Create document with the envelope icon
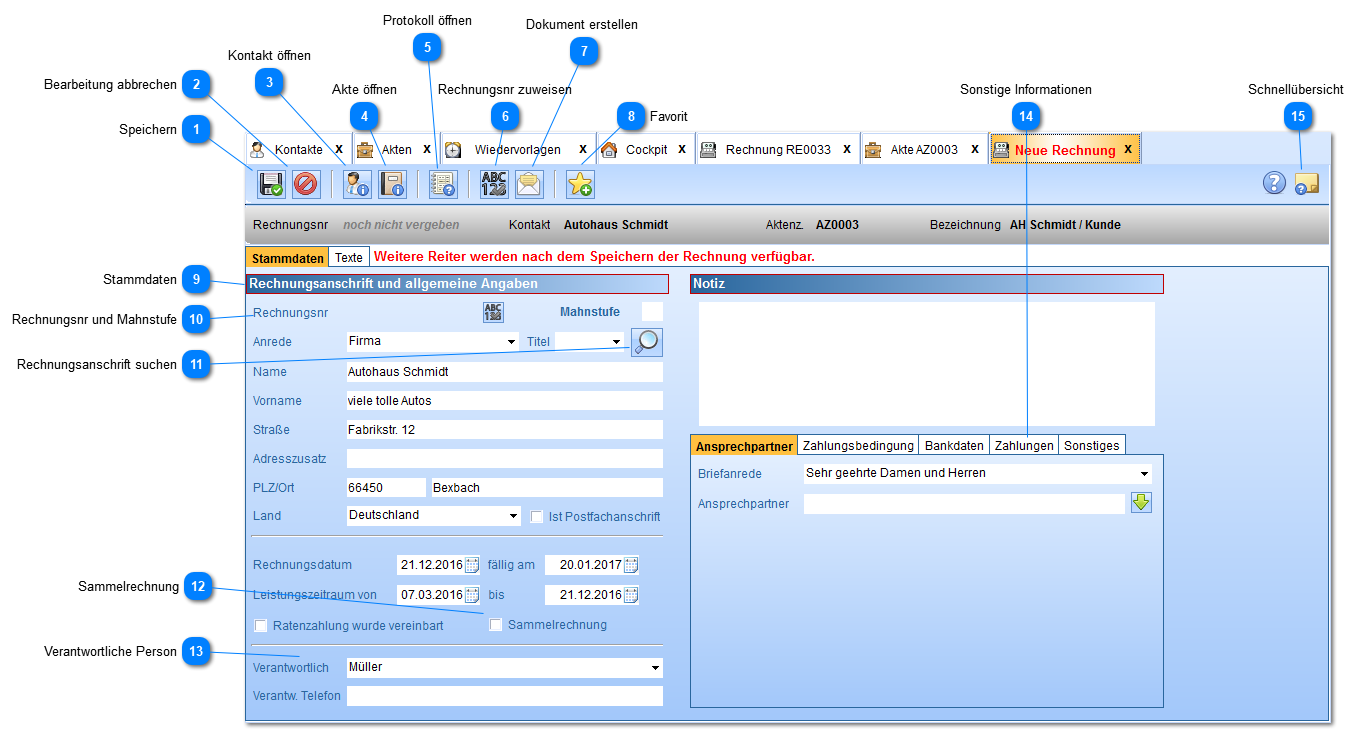Screen dimensions: 1364x732 pyautogui.click(x=529, y=184)
